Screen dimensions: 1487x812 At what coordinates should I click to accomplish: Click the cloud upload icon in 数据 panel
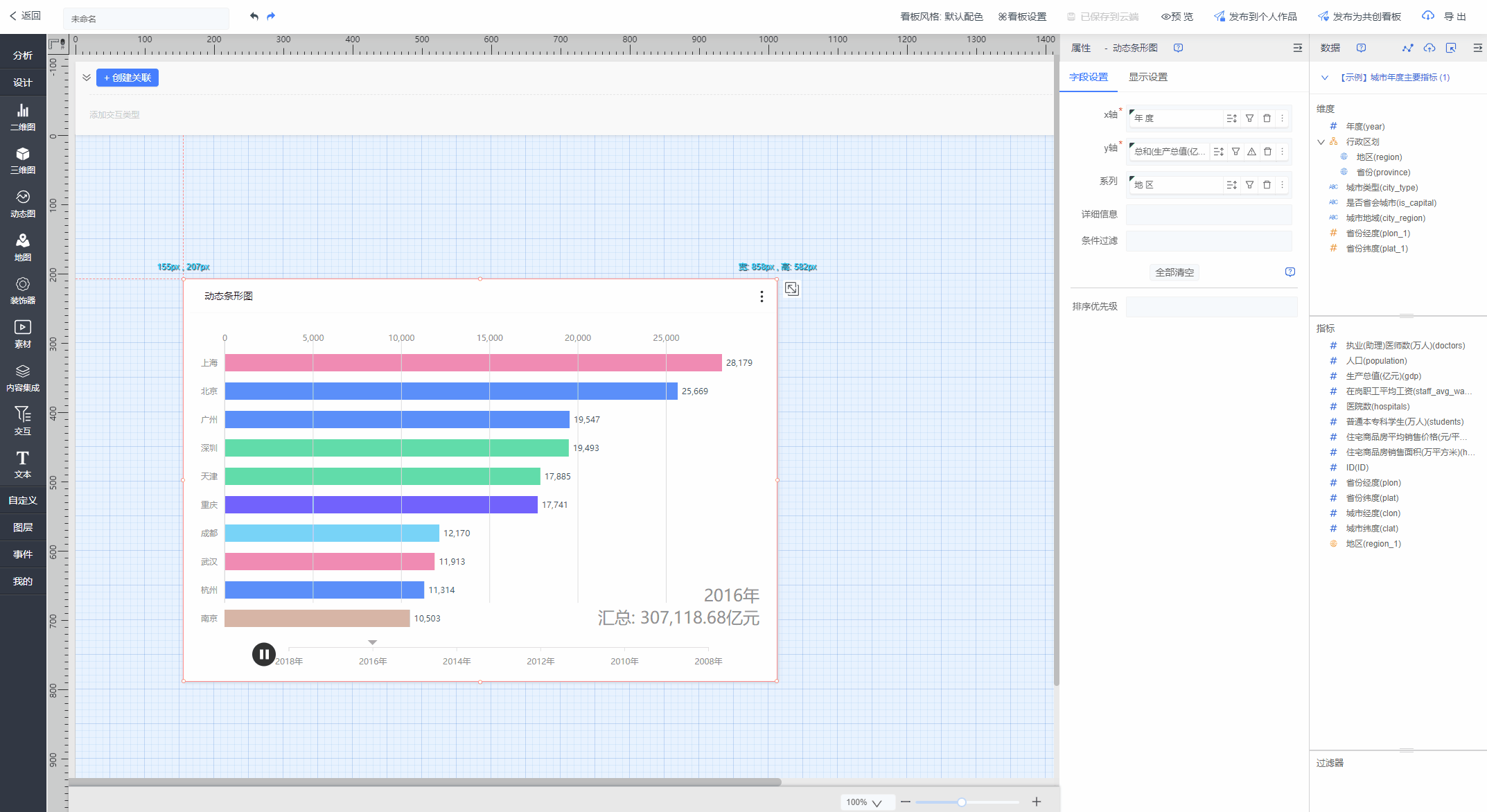(x=1429, y=48)
